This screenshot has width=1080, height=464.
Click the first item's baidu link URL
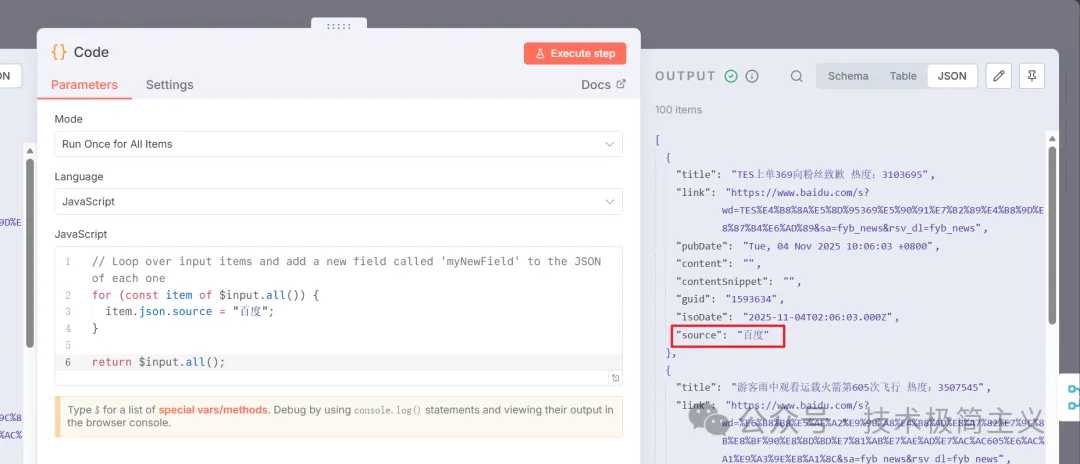tap(883, 210)
